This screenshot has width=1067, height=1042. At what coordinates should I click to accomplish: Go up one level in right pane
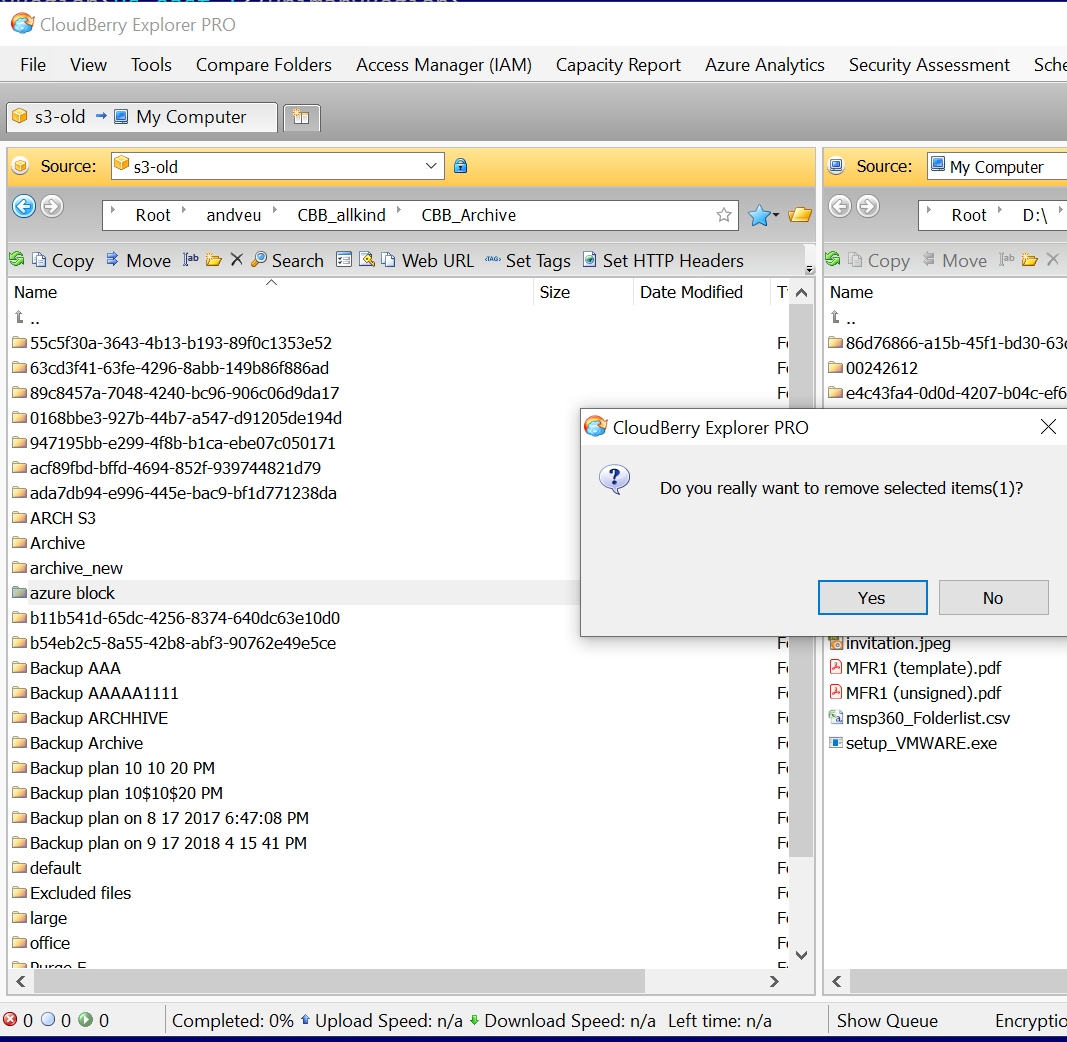842,318
